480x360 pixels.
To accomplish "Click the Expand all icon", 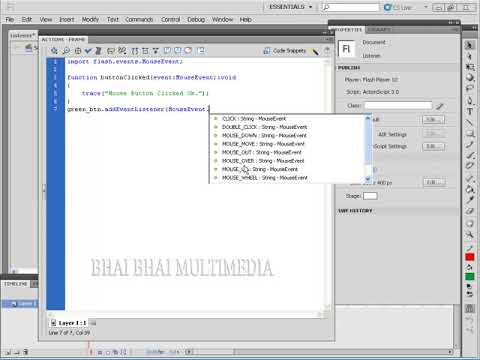I will (x=156, y=51).
